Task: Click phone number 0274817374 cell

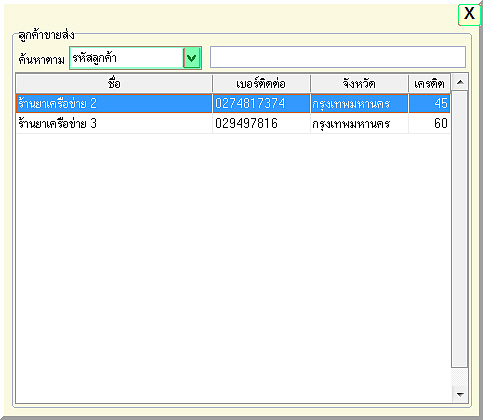Action: [261, 104]
